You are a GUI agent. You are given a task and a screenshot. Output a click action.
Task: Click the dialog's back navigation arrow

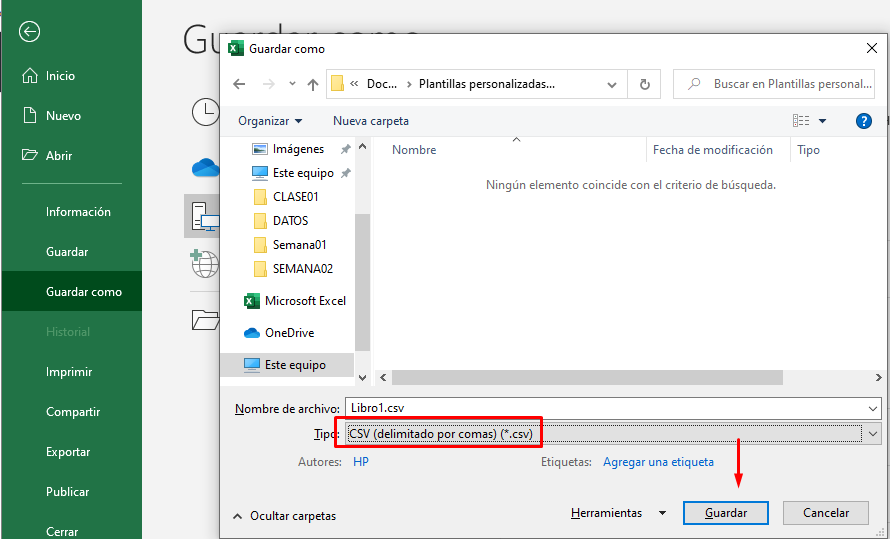[239, 85]
